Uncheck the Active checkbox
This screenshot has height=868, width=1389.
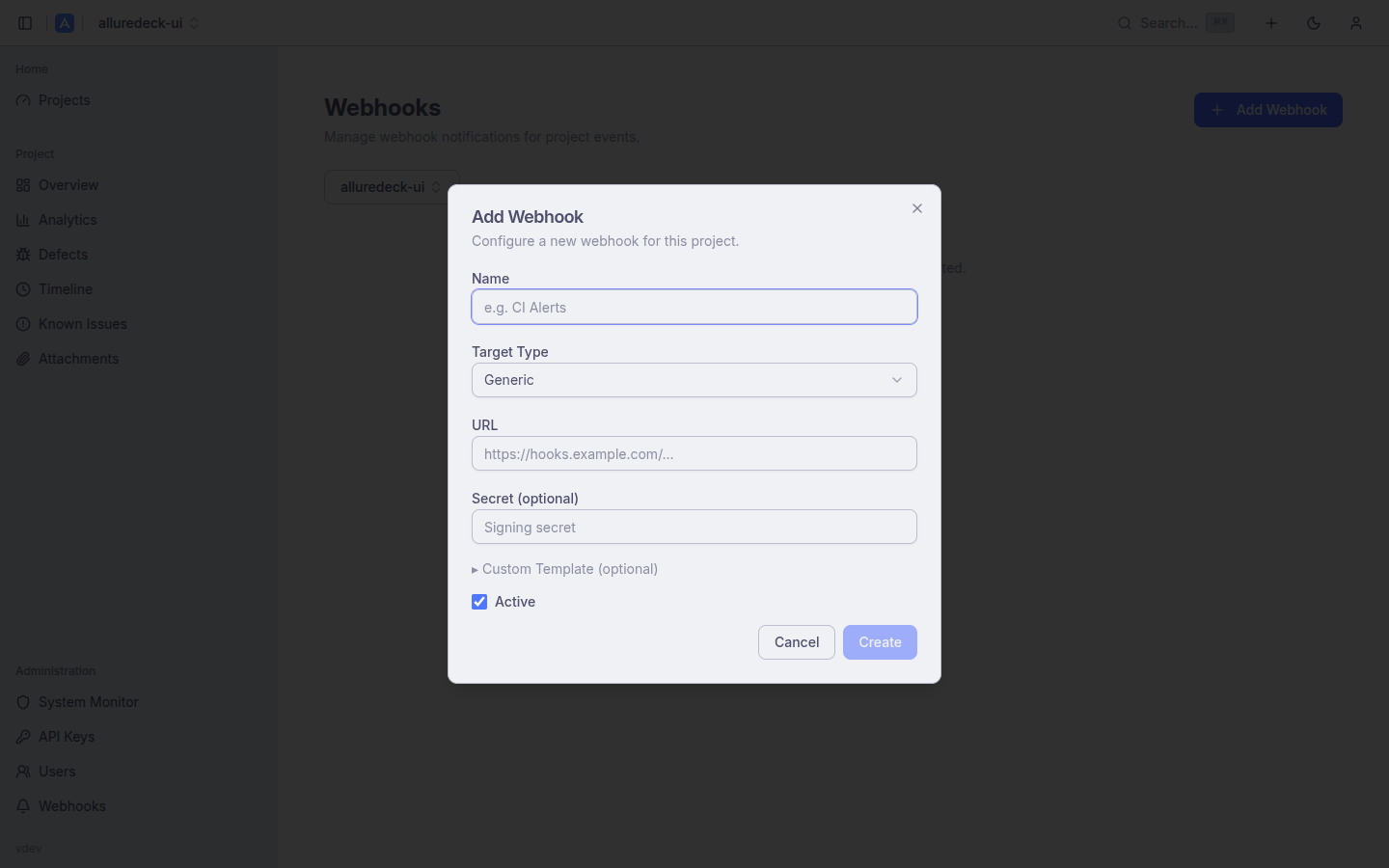point(479,602)
